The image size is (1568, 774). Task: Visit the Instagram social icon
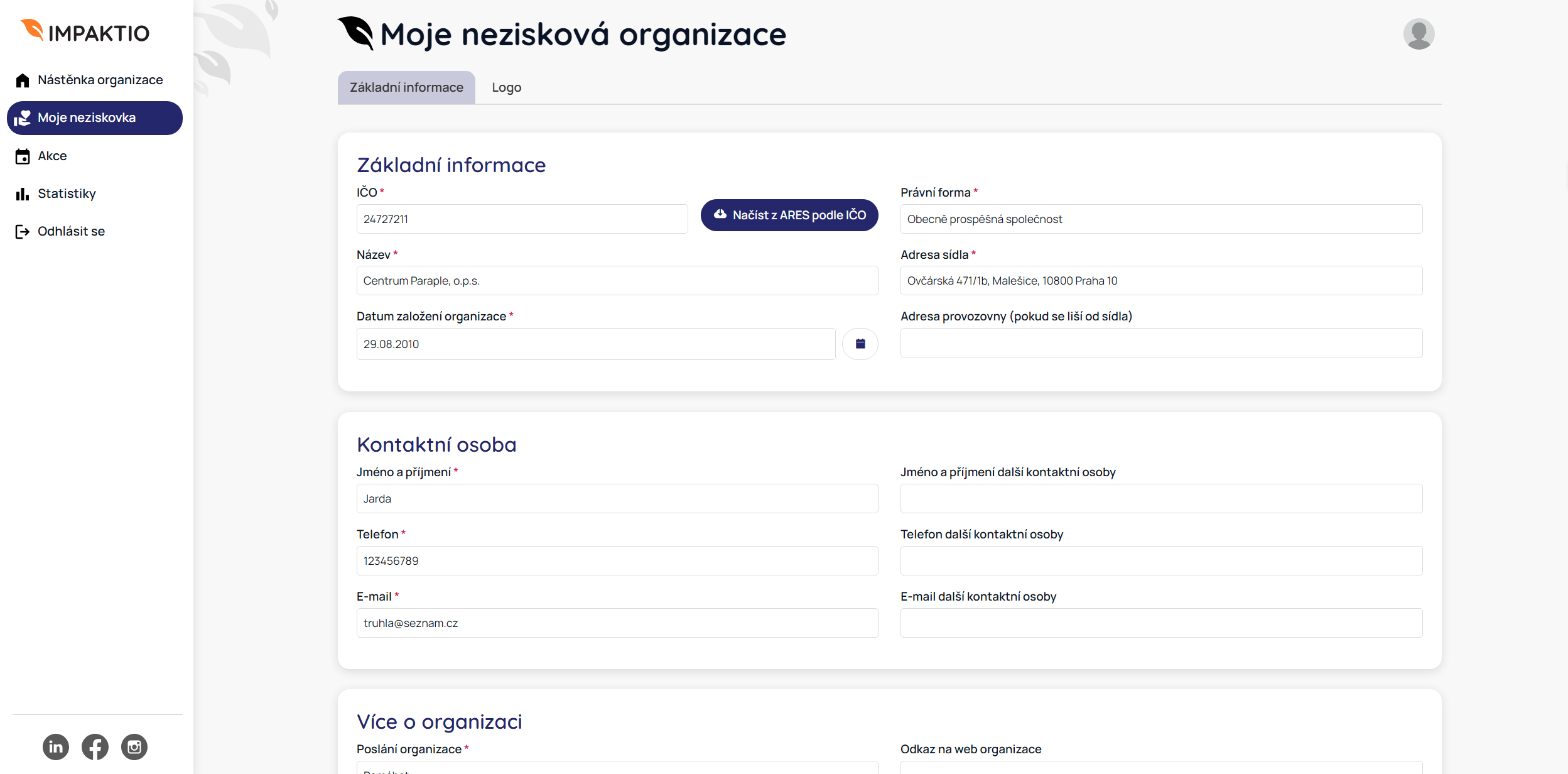pyautogui.click(x=134, y=747)
